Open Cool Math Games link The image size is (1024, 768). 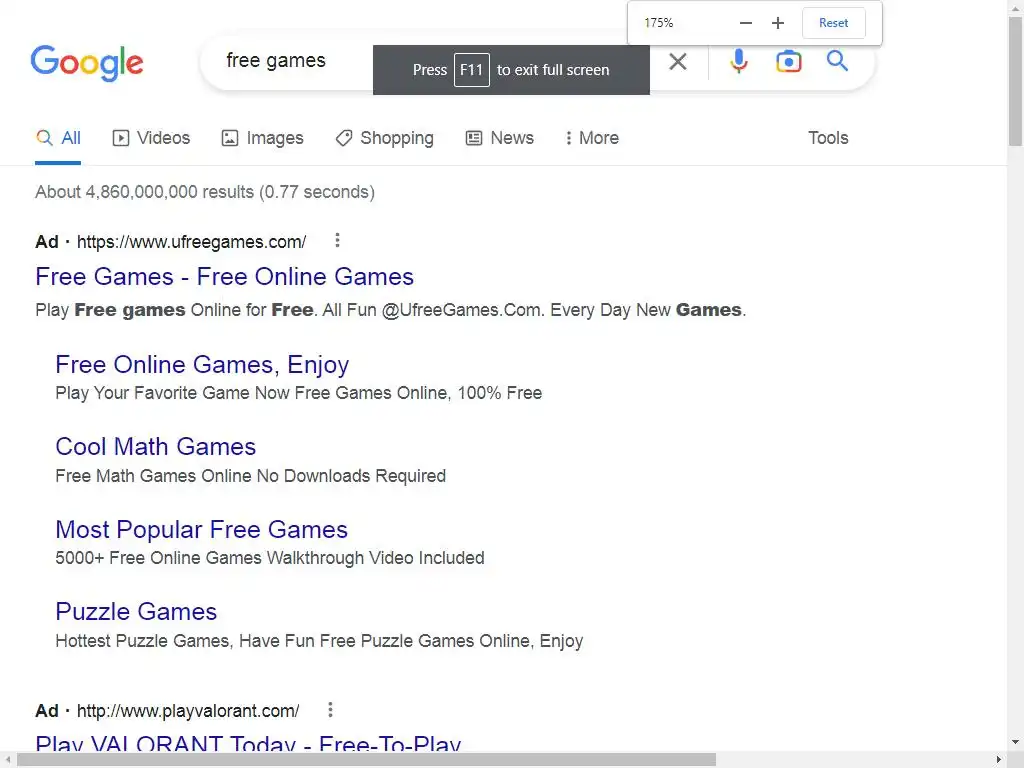pos(155,447)
